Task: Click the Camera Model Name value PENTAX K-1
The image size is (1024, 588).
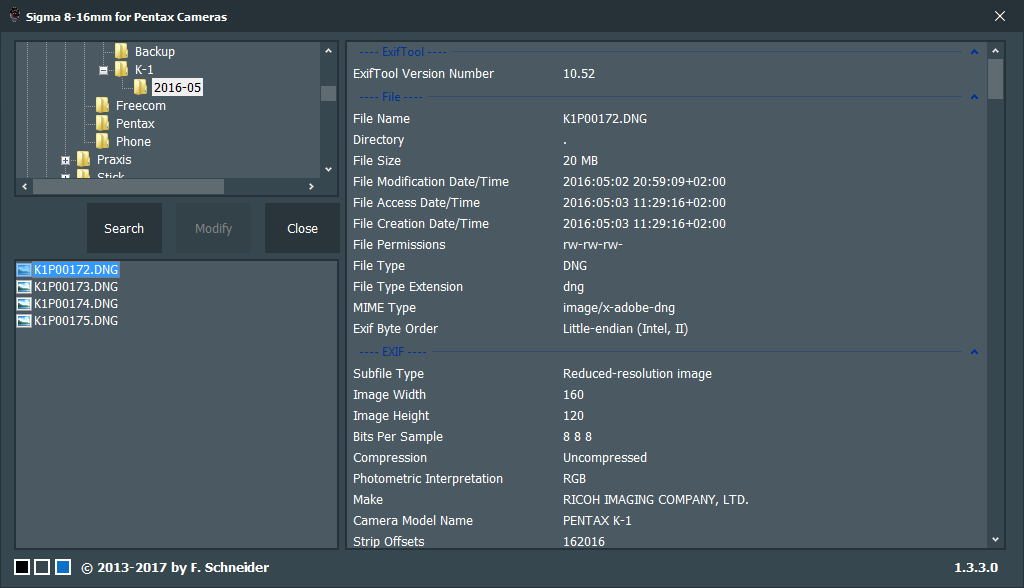Action: click(x=598, y=521)
